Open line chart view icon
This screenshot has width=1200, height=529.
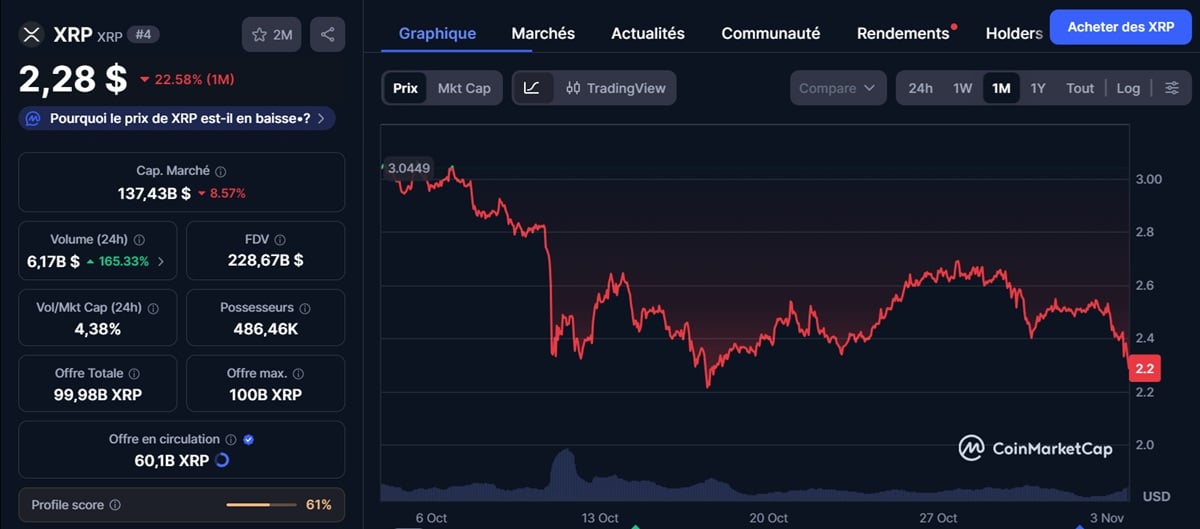click(532, 88)
